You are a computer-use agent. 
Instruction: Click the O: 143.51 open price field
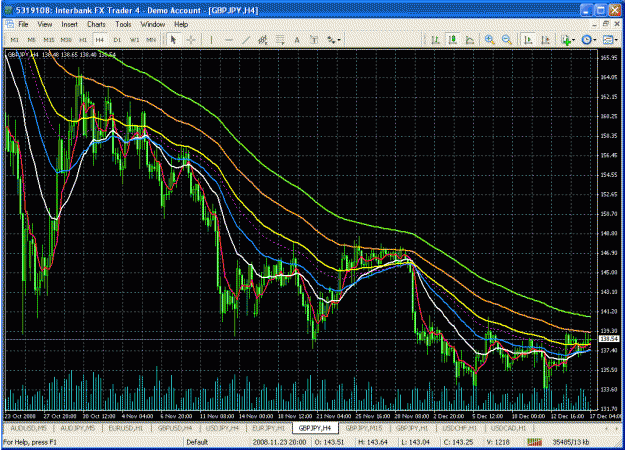[329, 442]
